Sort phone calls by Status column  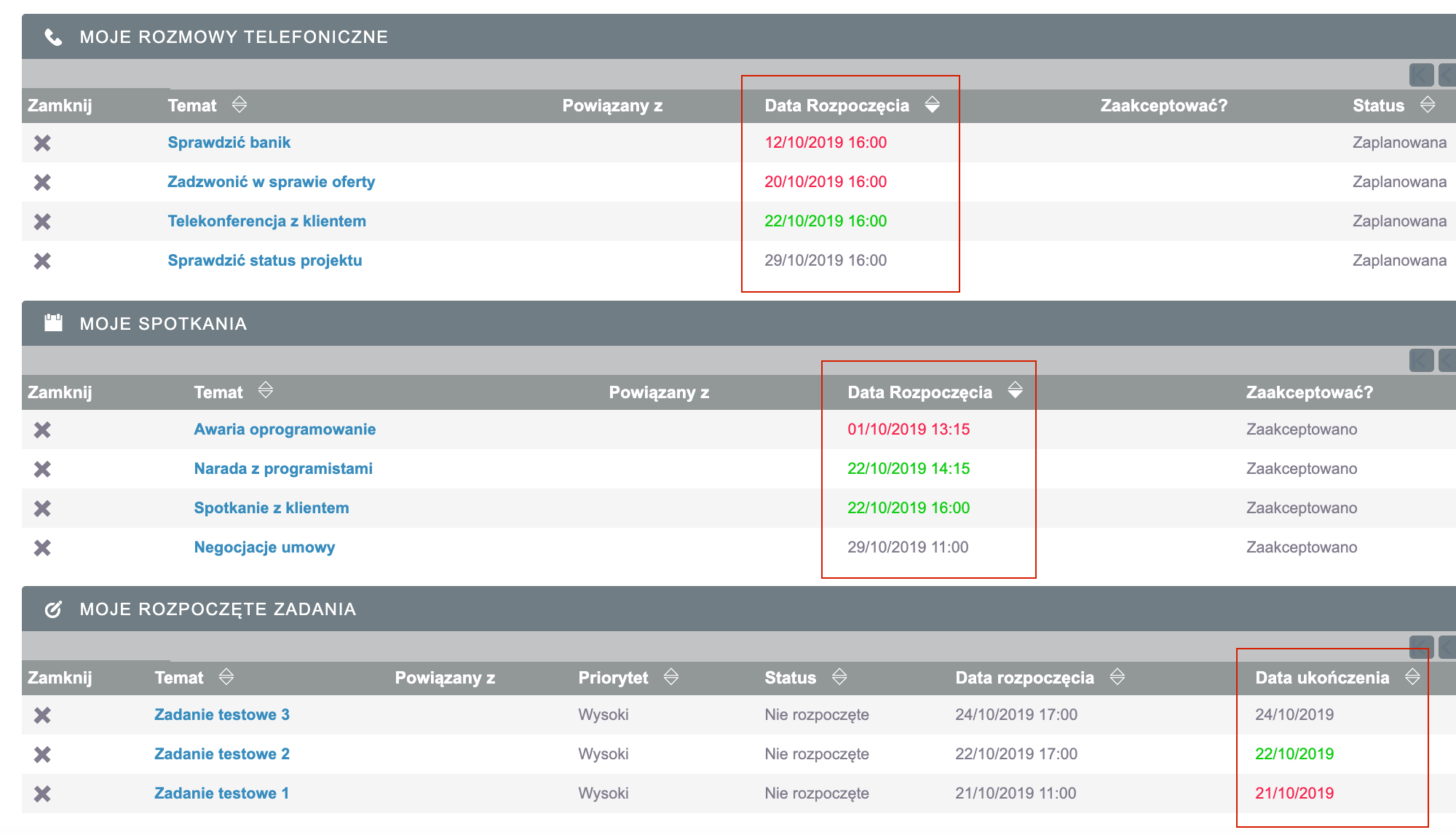[1428, 105]
